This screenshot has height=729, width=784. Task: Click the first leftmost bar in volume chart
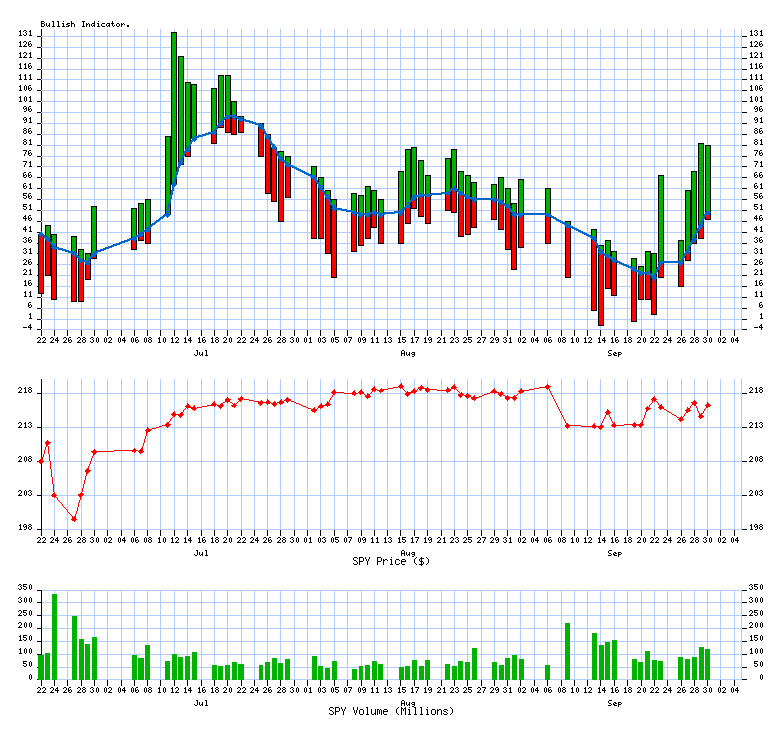click(x=41, y=666)
